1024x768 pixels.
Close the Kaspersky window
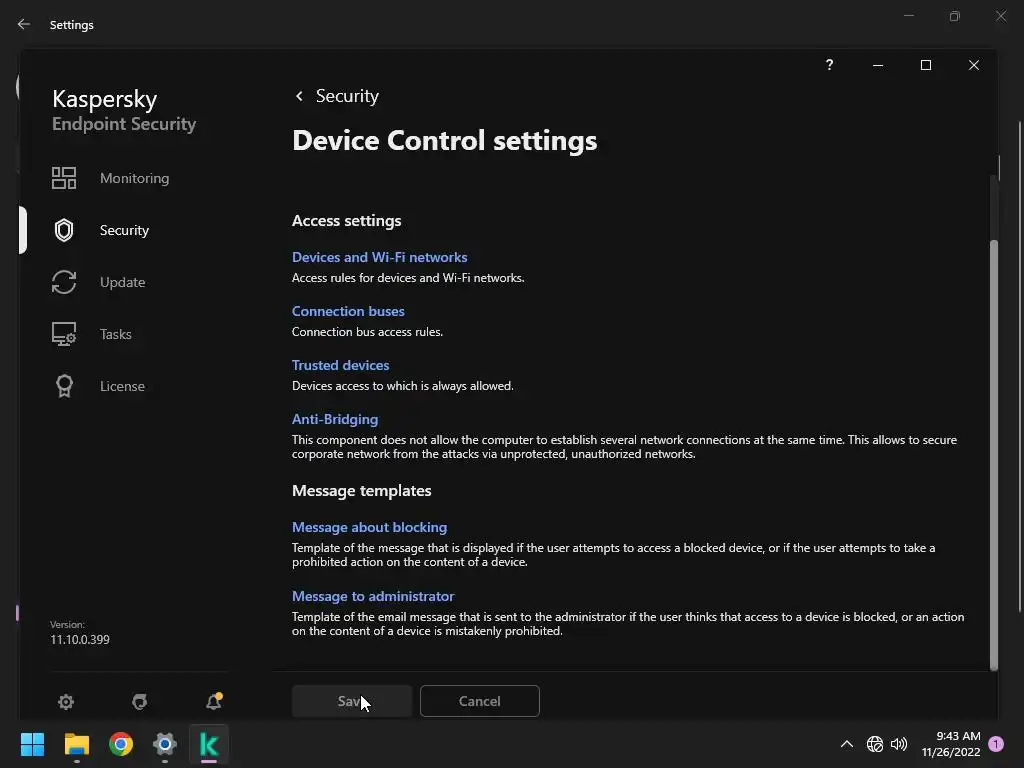pos(974,65)
